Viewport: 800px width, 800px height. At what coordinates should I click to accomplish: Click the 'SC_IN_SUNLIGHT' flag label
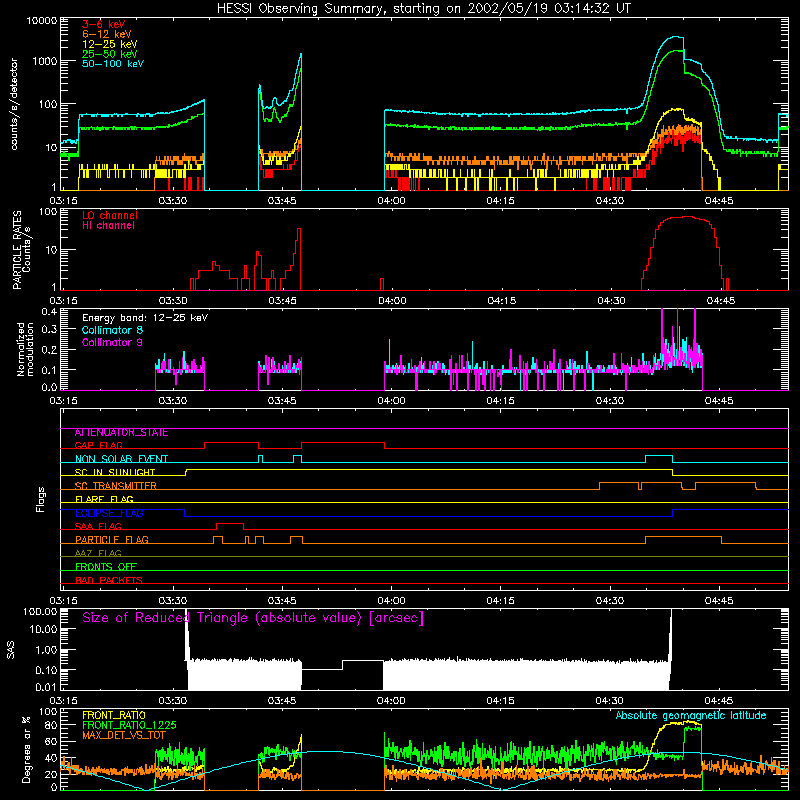click(115, 472)
